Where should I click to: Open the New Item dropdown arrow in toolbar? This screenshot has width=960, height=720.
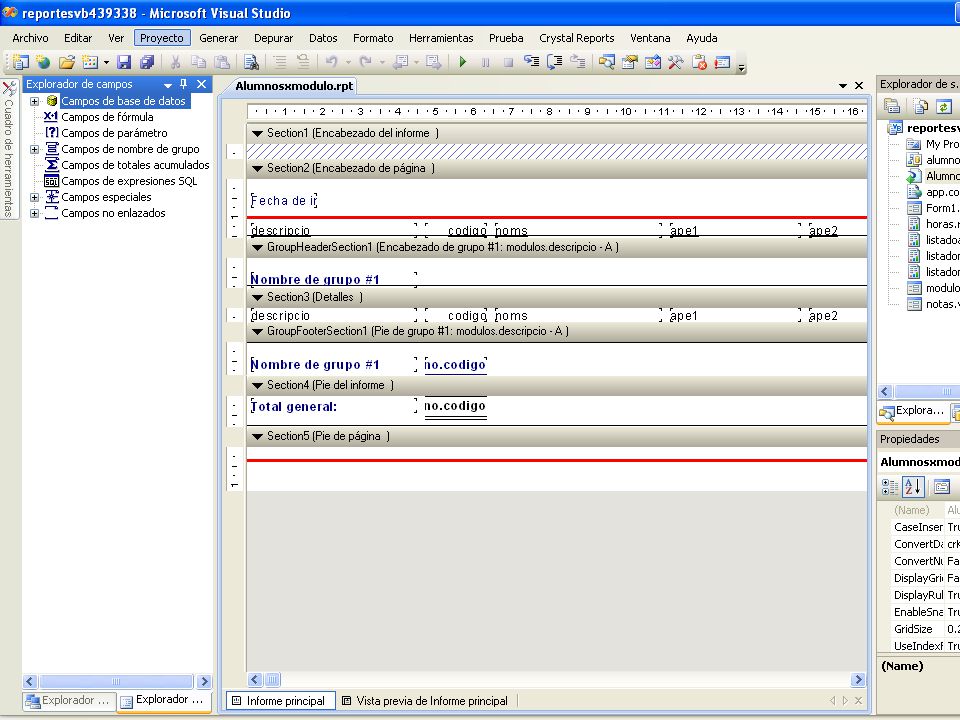tap(107, 62)
